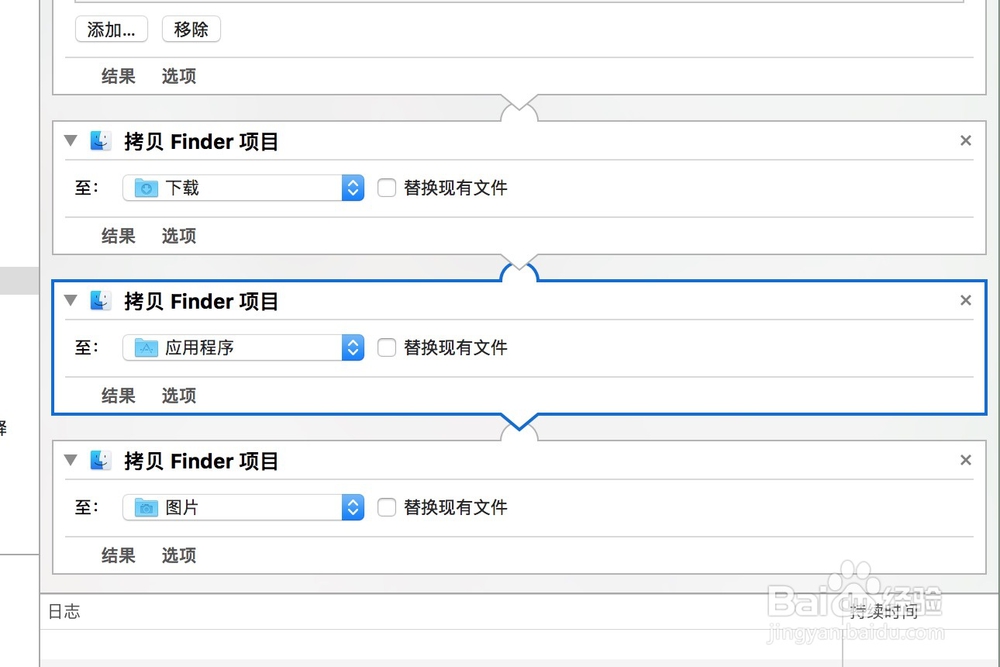1000x667 pixels.
Task: Remove the copy-to-应用程序 action with its X
Action: [965, 301]
